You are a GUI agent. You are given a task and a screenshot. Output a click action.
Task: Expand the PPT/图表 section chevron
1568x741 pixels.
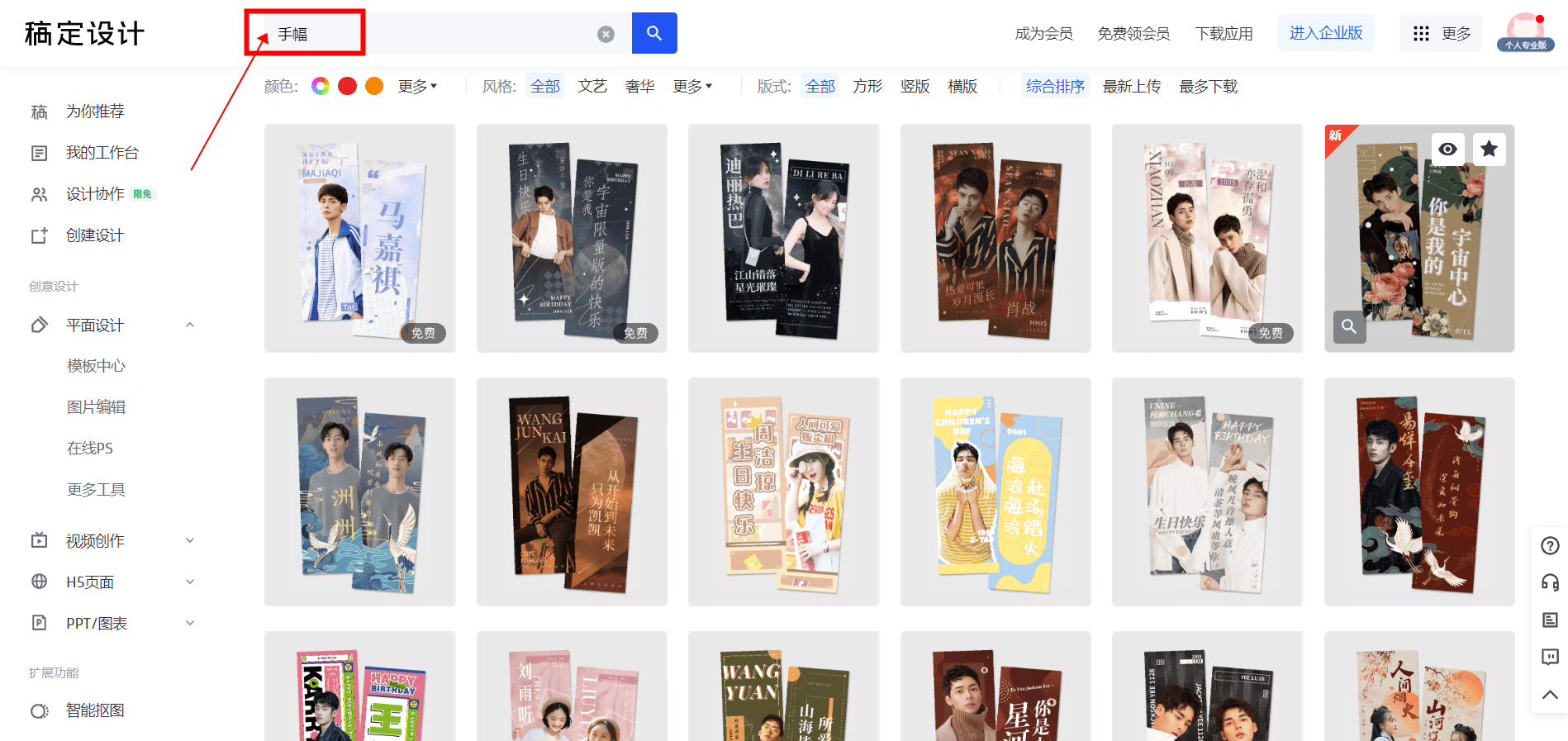[x=190, y=623]
